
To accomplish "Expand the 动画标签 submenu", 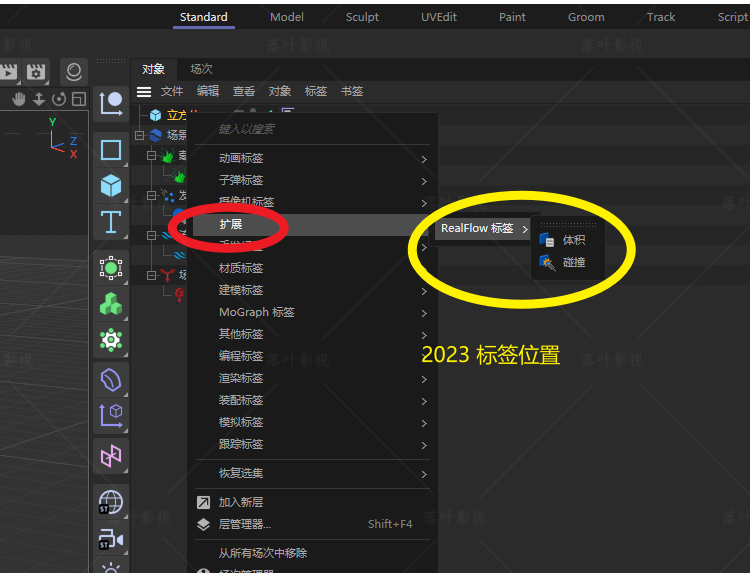I will coord(424,159).
